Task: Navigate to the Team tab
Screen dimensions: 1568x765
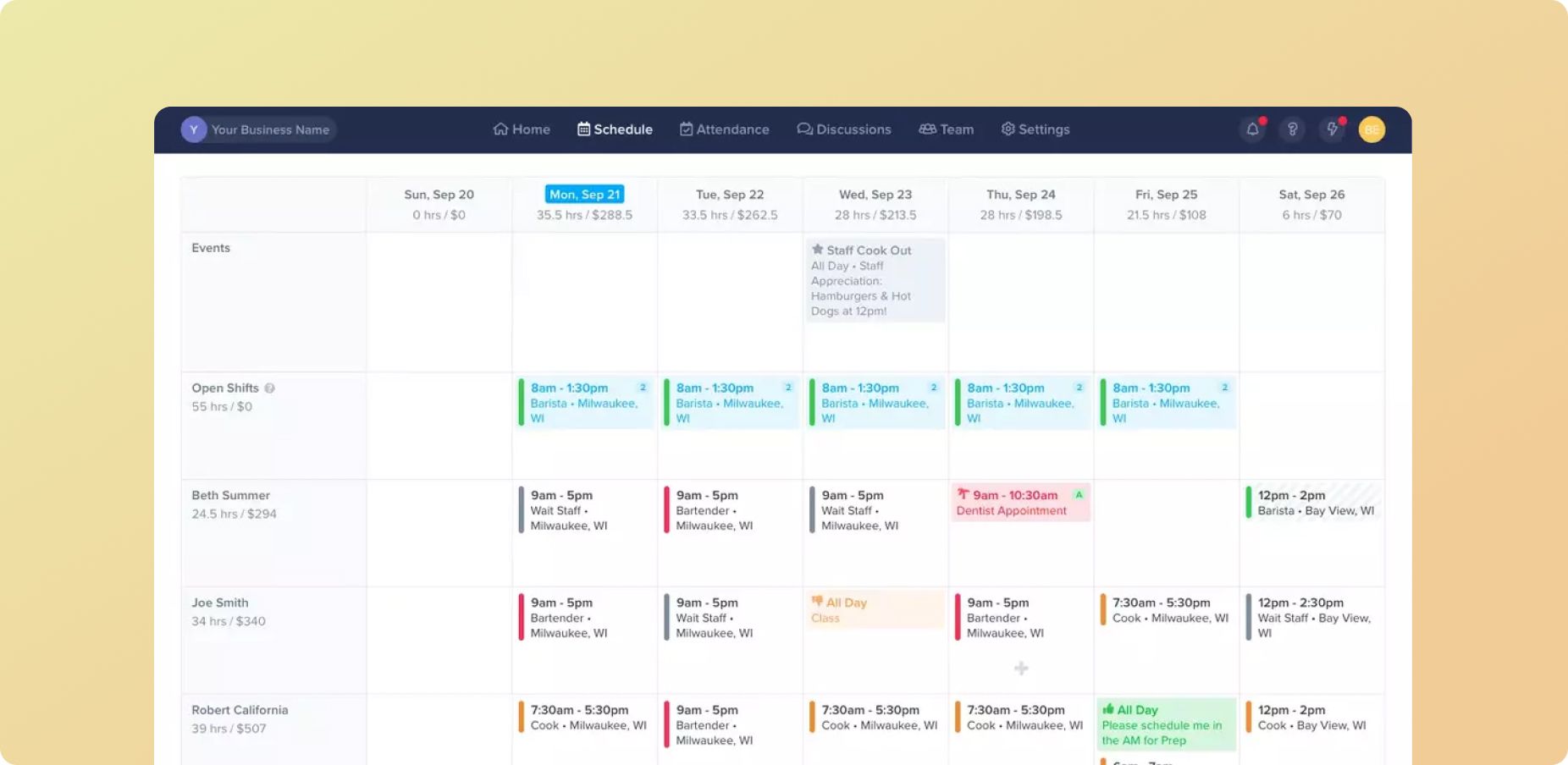Action: tap(947, 129)
